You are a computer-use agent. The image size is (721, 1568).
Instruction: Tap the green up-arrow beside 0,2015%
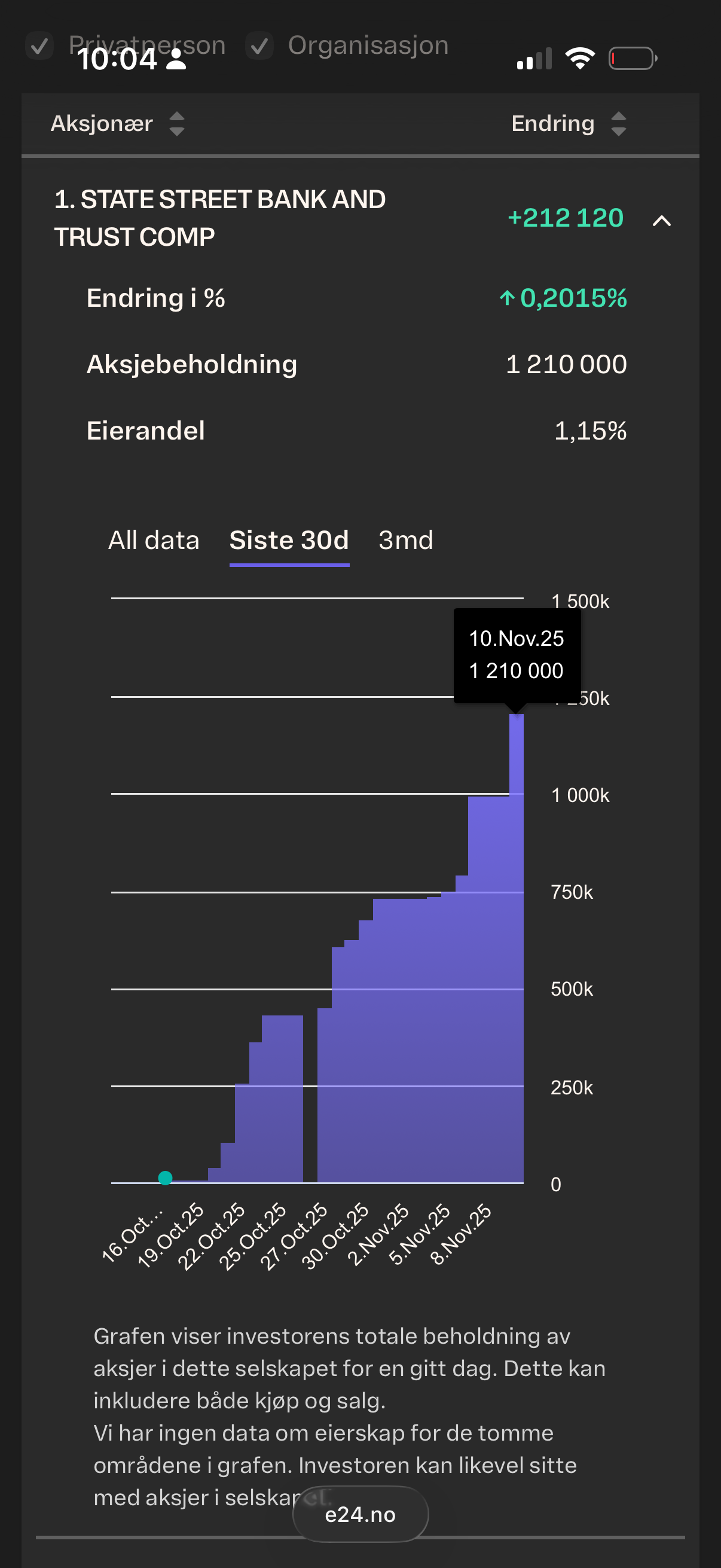pos(506,298)
